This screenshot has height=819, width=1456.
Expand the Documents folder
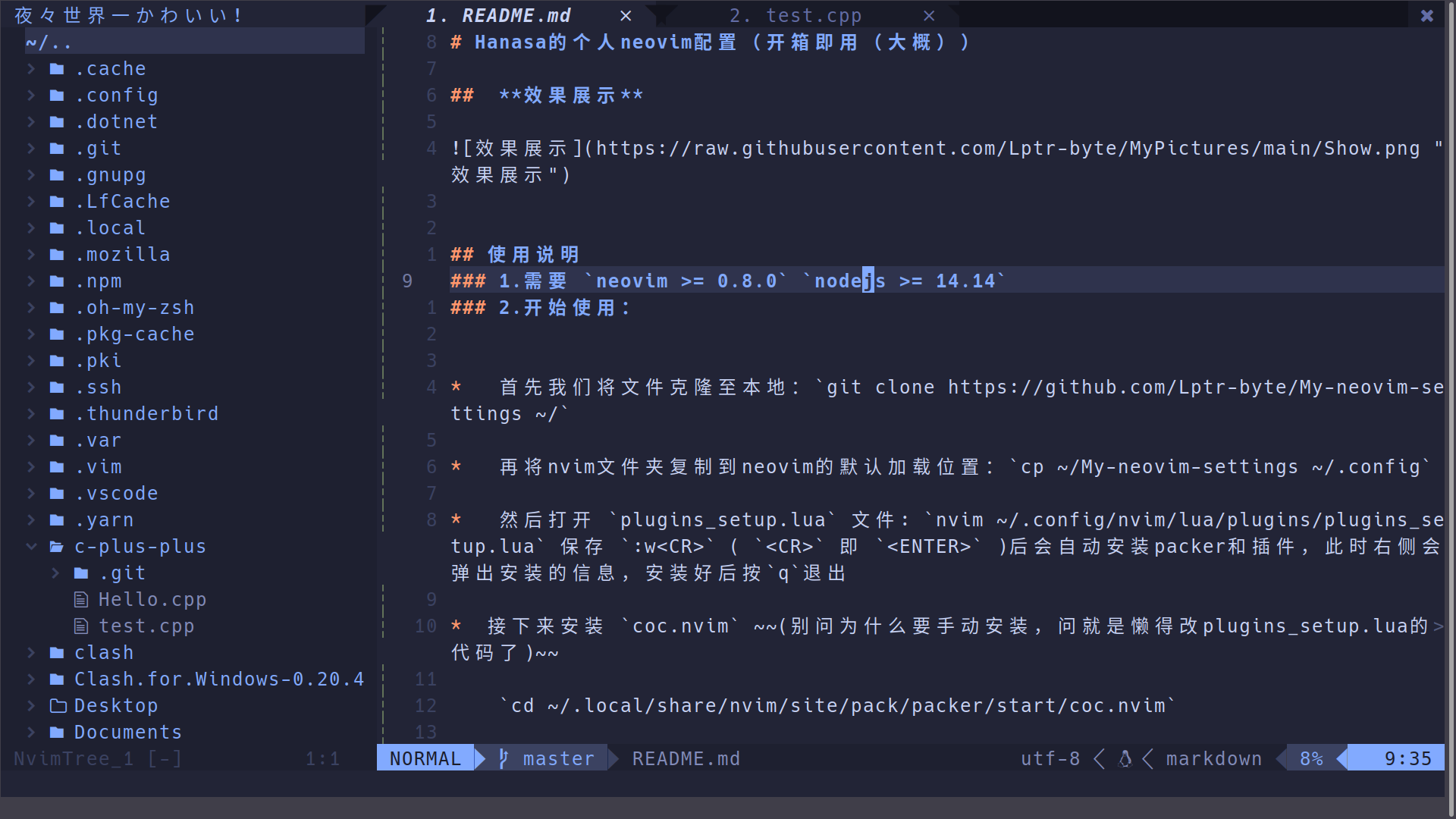pos(31,733)
